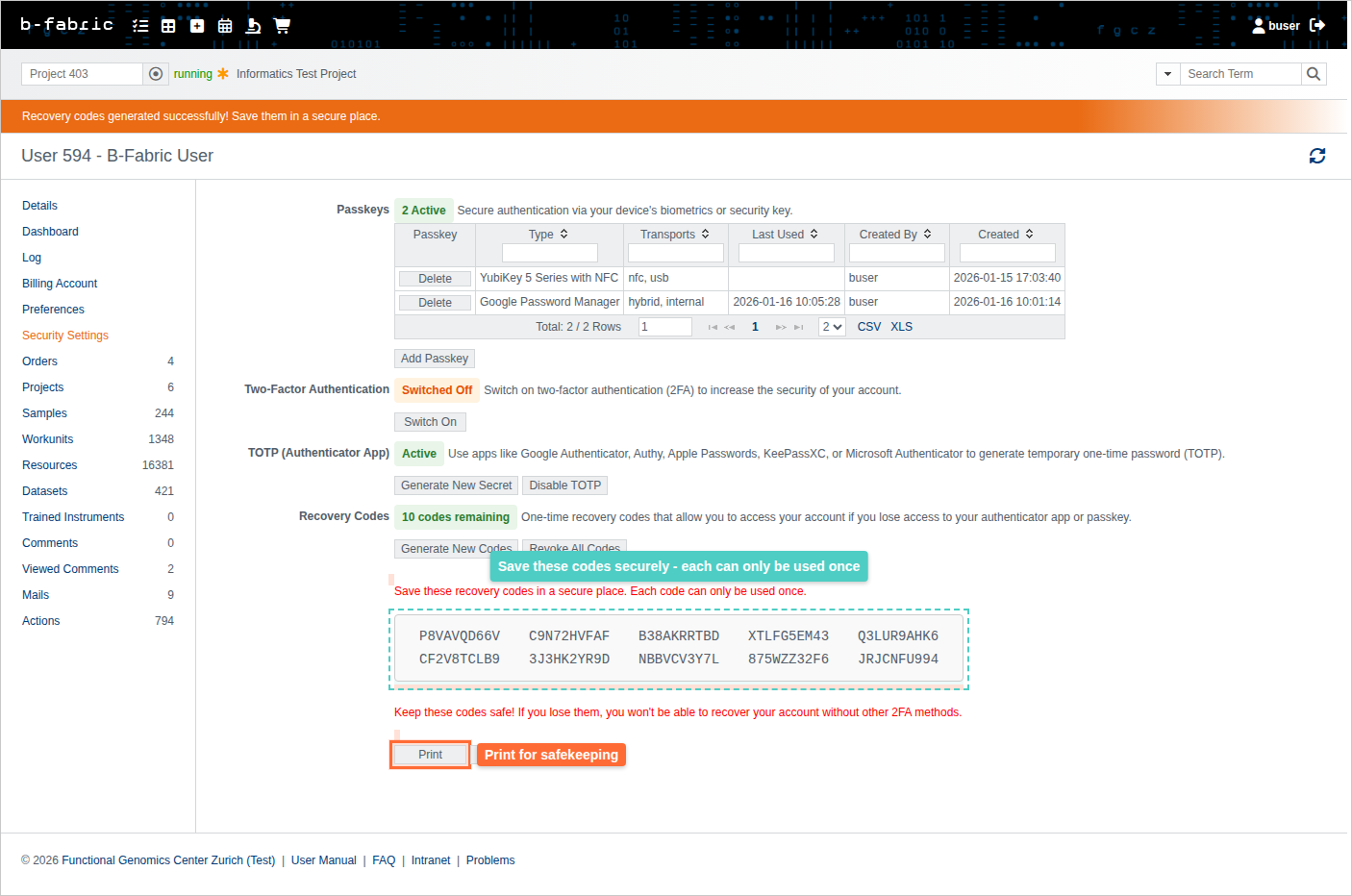The width and height of the screenshot is (1352, 896).
Task: Switch On two-factor authentication
Action: (430, 422)
